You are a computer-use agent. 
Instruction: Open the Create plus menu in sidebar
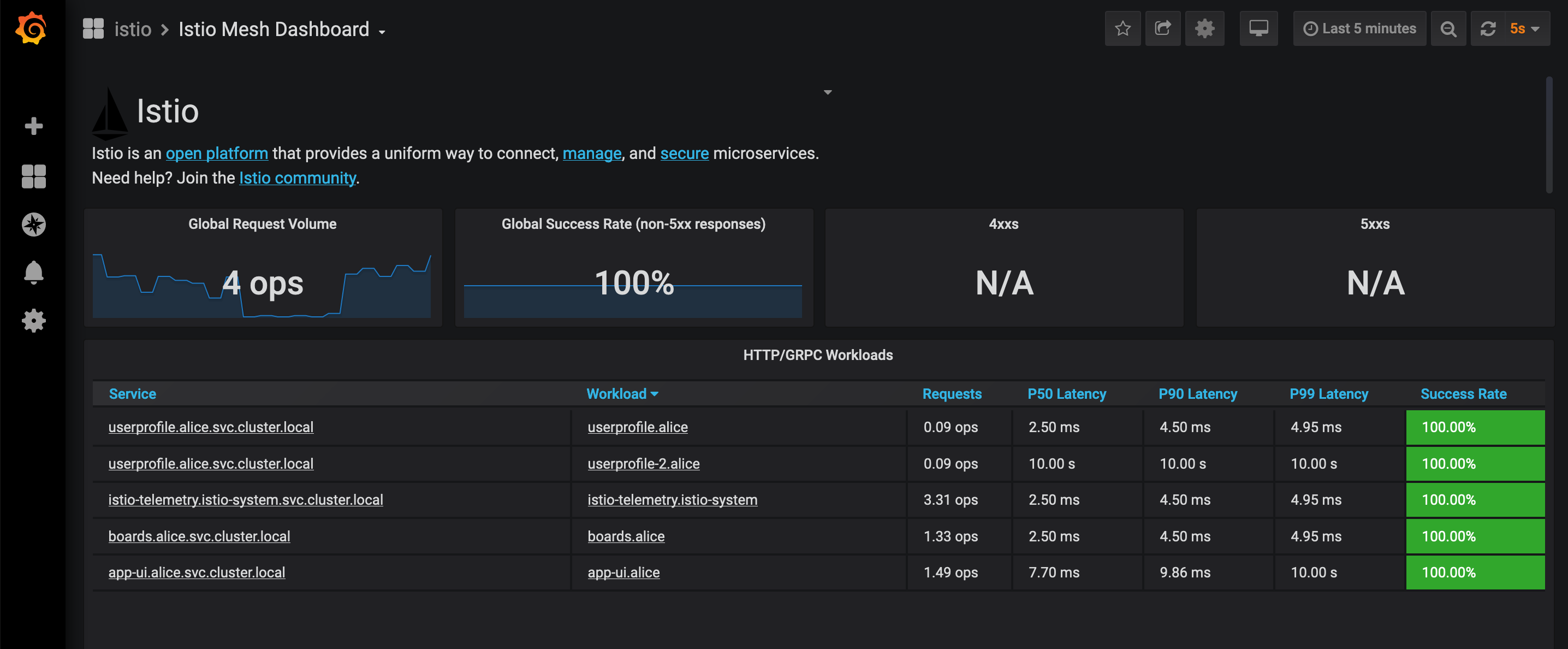(x=33, y=126)
